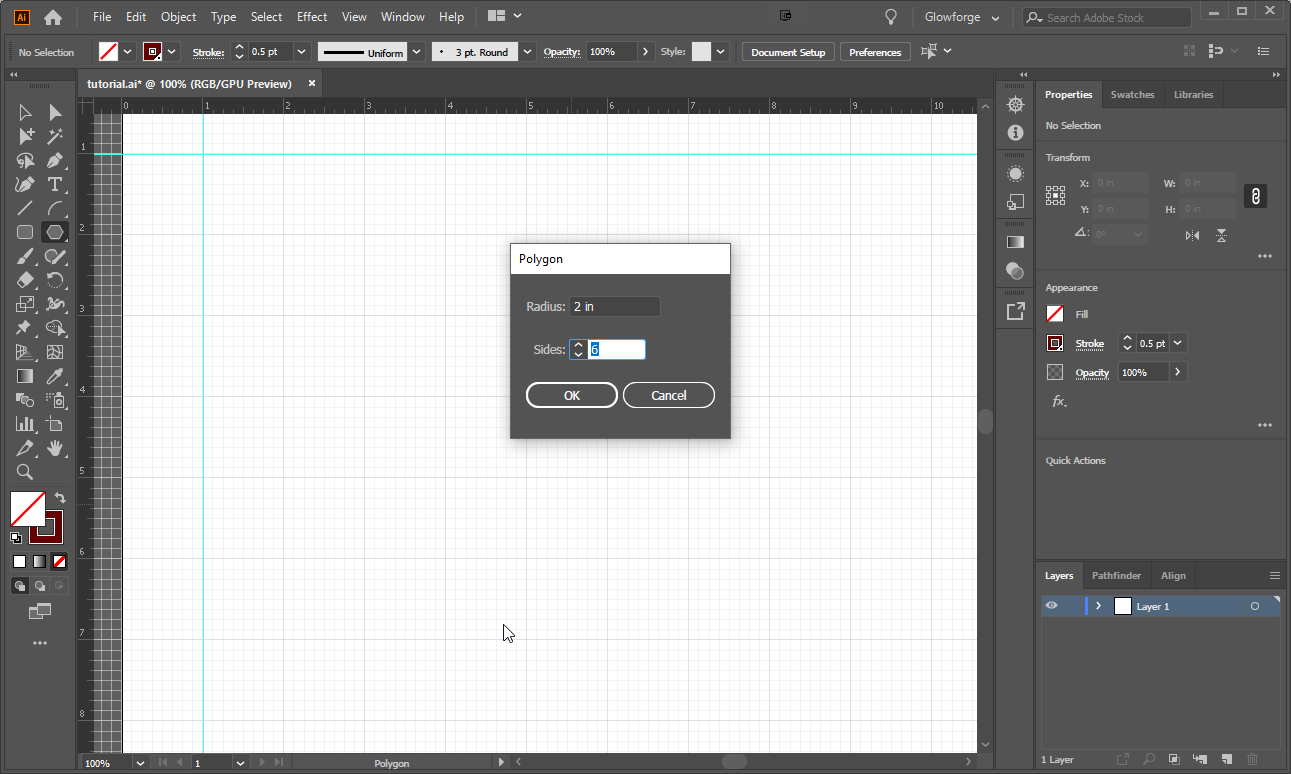
Task: Switch to the Pathfinder tab
Action: [x=1116, y=576]
